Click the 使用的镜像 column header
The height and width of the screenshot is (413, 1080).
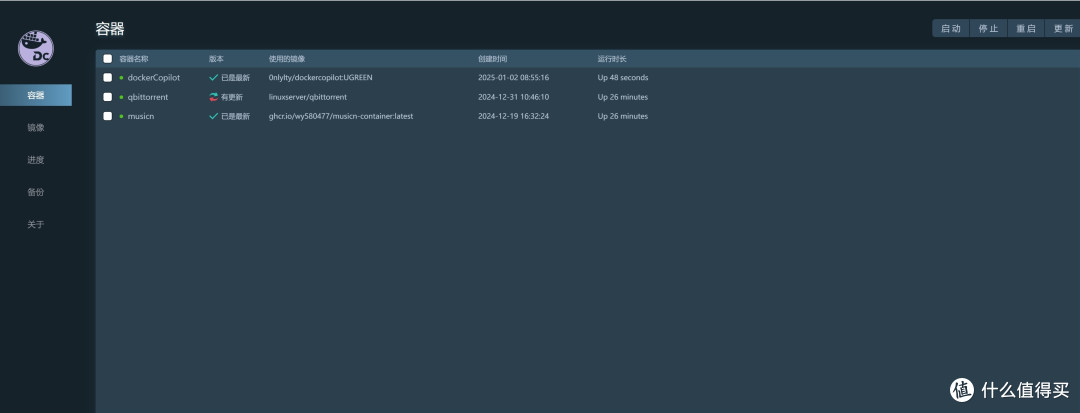pos(287,59)
